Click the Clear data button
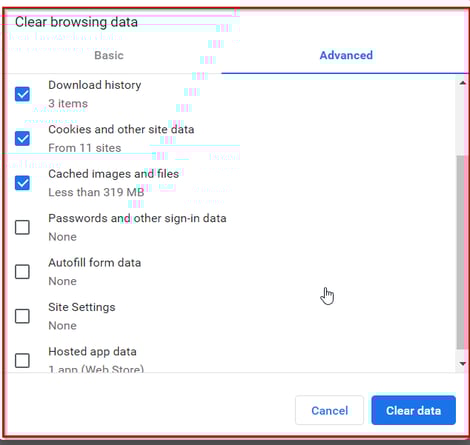This screenshot has height=445, width=470. [413, 410]
